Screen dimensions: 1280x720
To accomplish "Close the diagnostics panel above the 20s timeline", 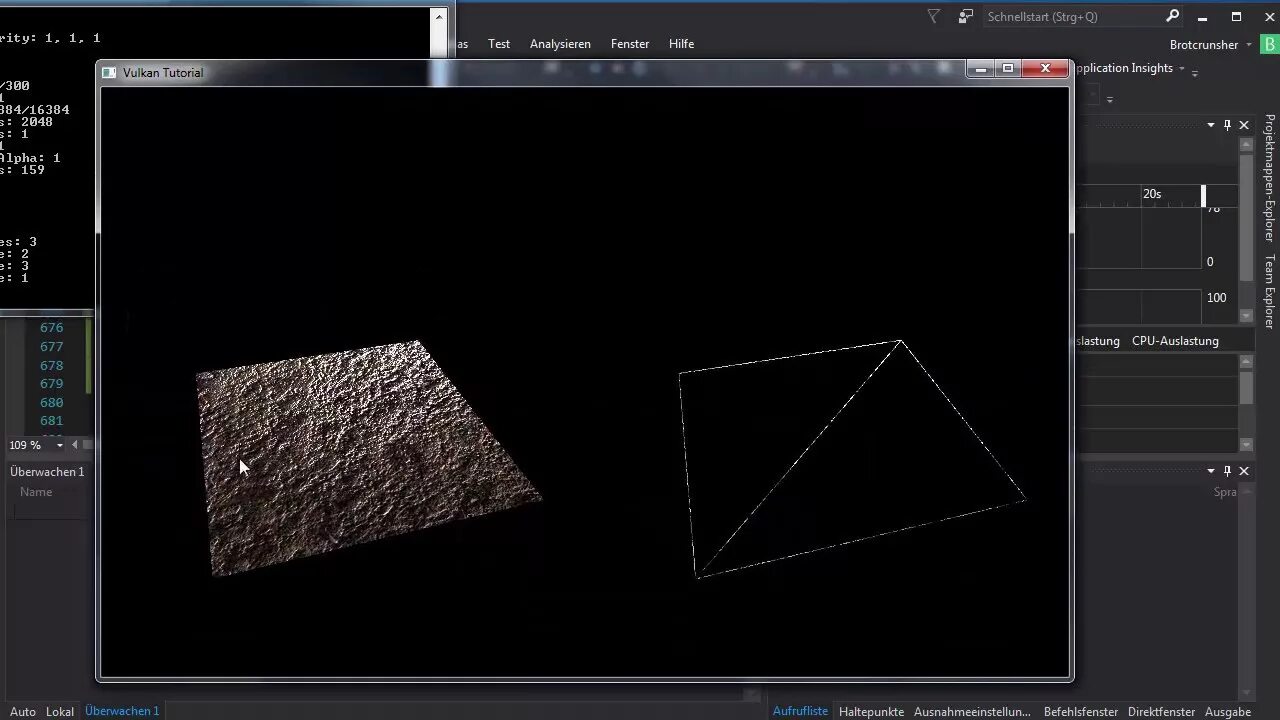I will point(1244,125).
